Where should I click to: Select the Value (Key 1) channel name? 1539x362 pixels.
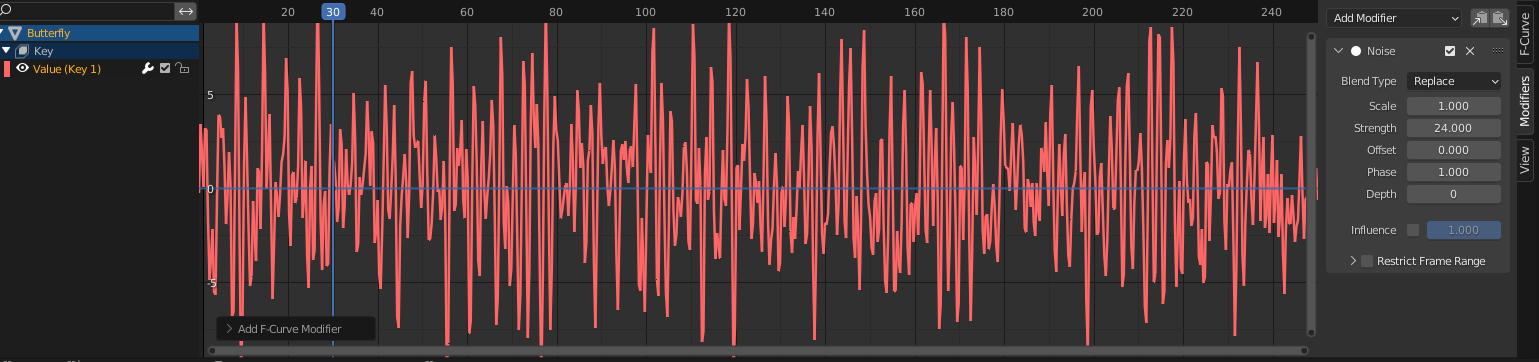pos(67,68)
